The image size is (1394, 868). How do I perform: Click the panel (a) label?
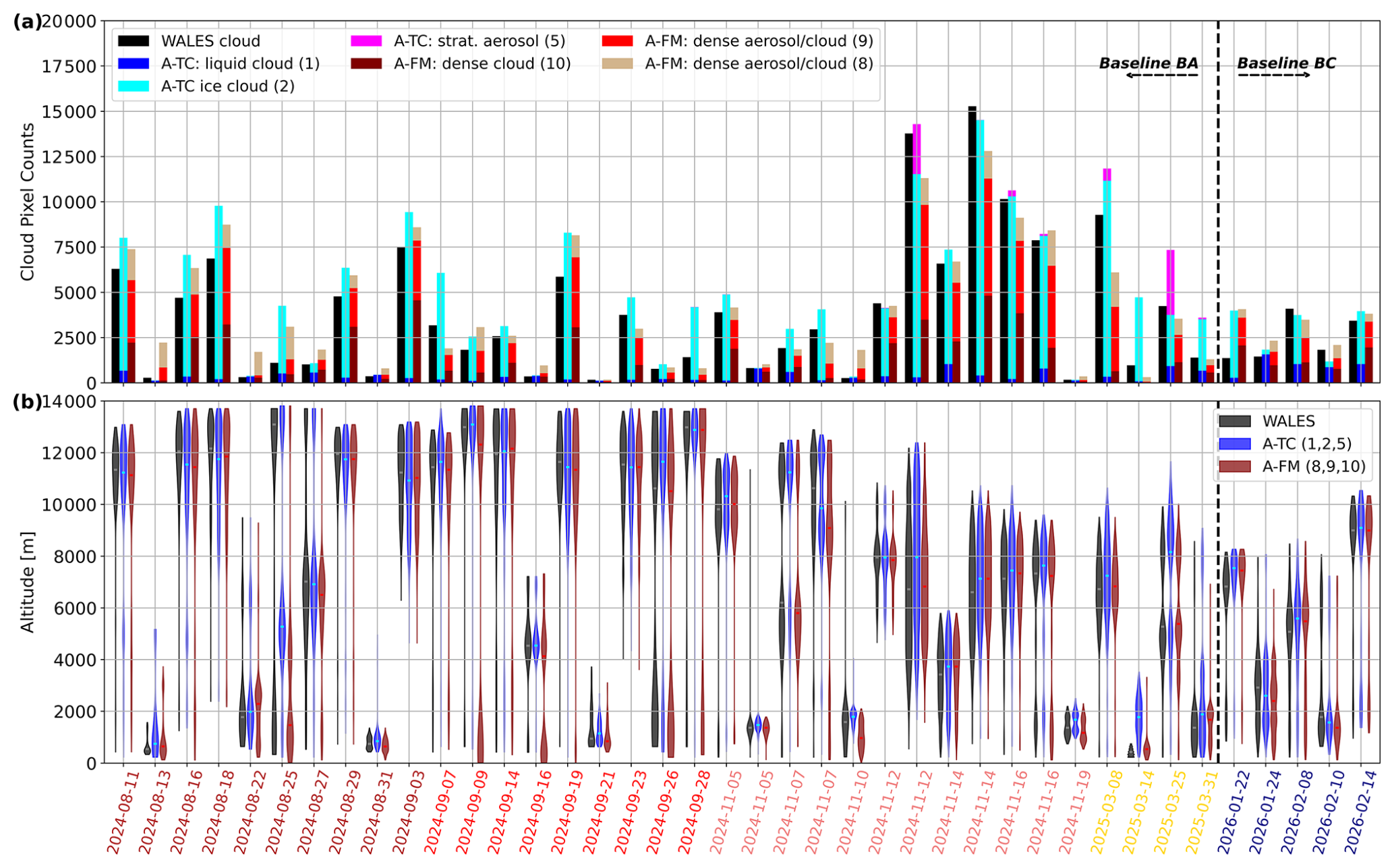coord(28,22)
